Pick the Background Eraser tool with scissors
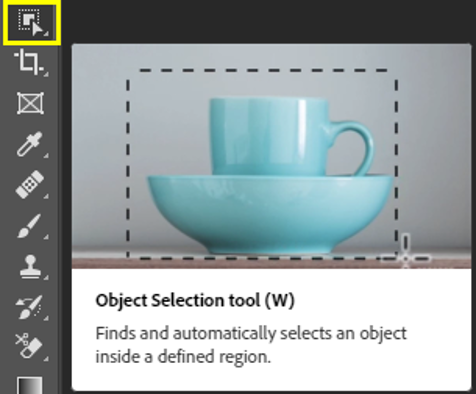Image resolution: width=476 pixels, height=394 pixels. (x=29, y=346)
